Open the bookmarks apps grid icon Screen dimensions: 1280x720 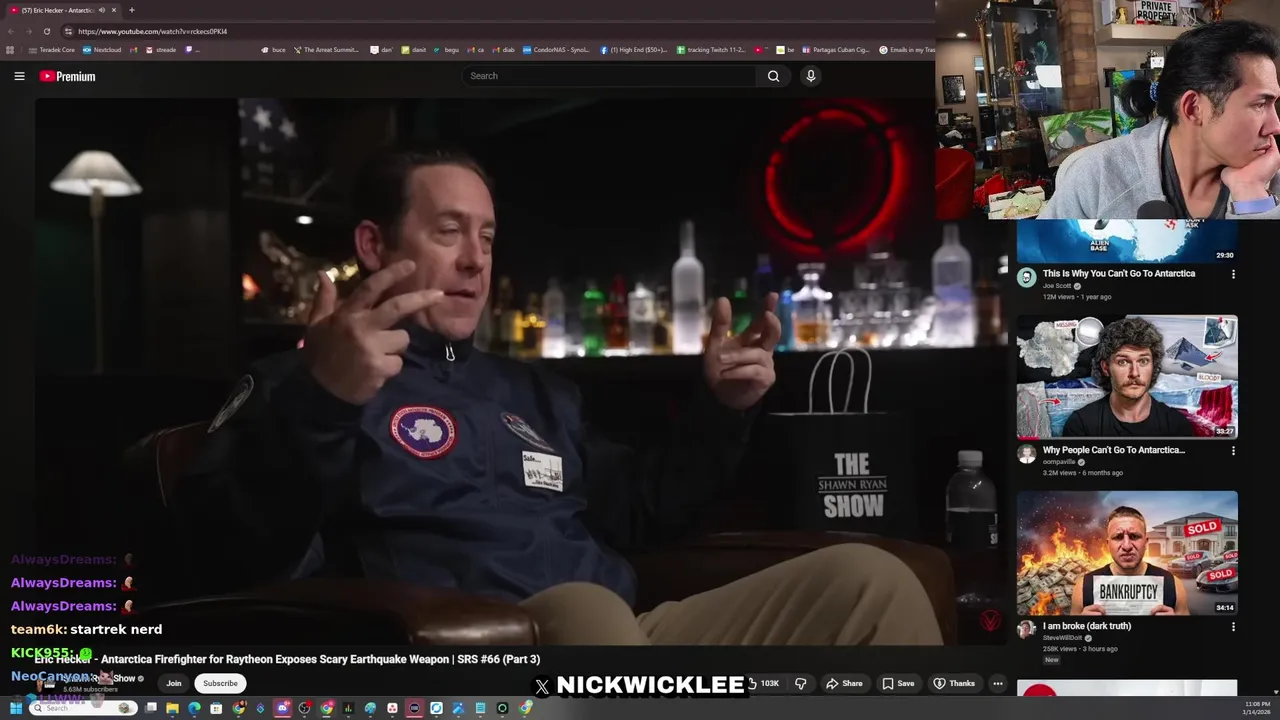coord(10,50)
